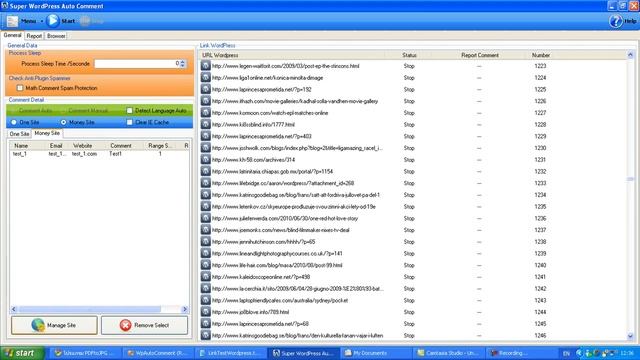Click the Start button label
This screenshot has width=640, height=360.
tap(68, 21)
